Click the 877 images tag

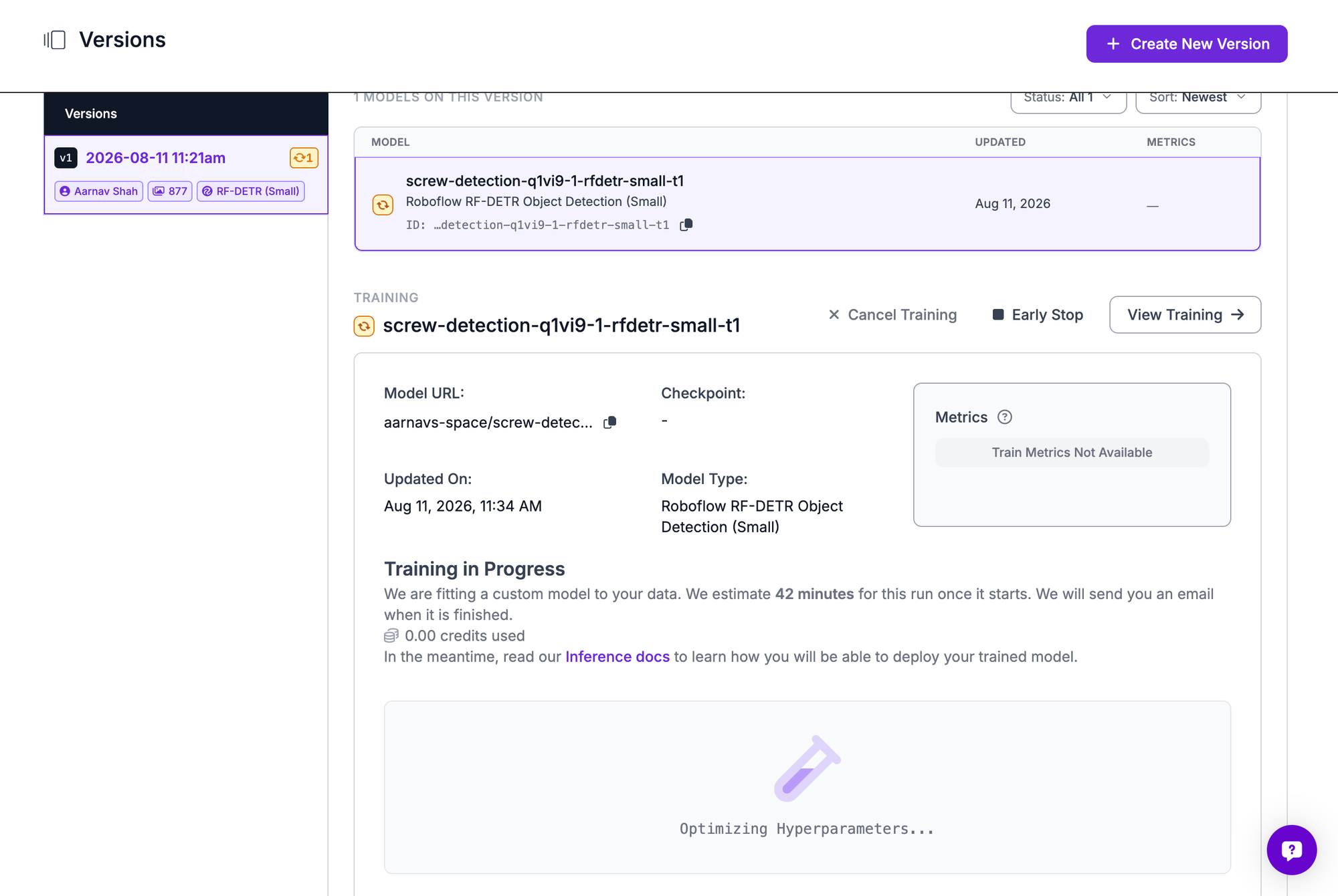(x=170, y=191)
